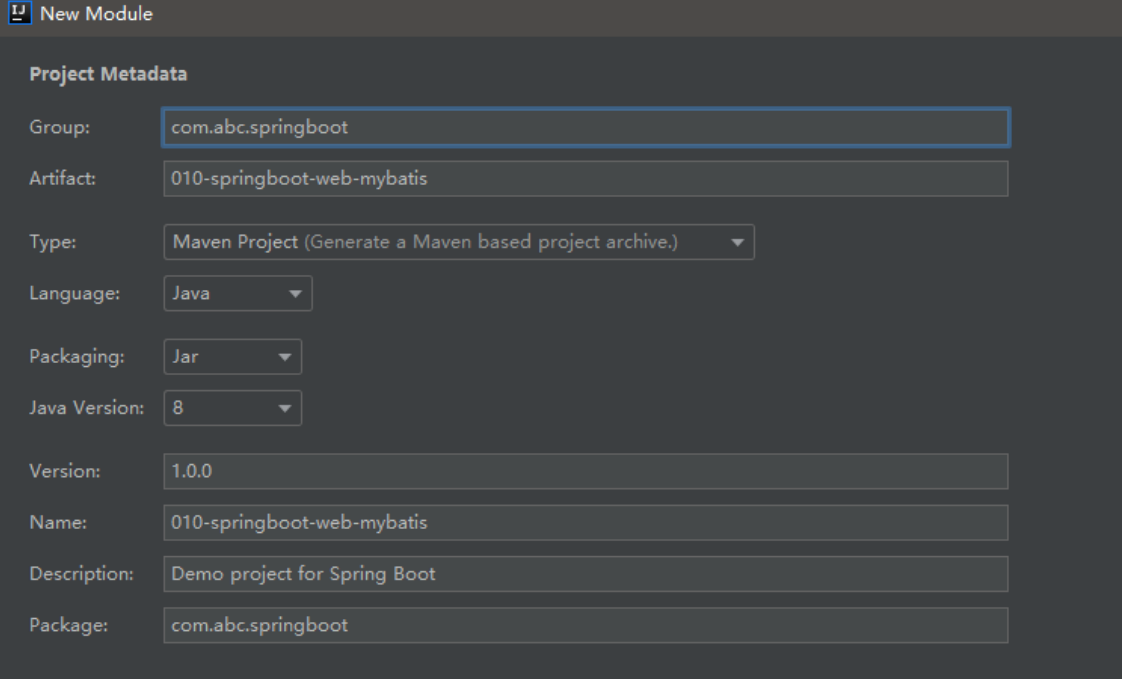Viewport: 1122px width, 679px height.
Task: Click the IntelliJ icon in title bar
Action: [x=19, y=13]
